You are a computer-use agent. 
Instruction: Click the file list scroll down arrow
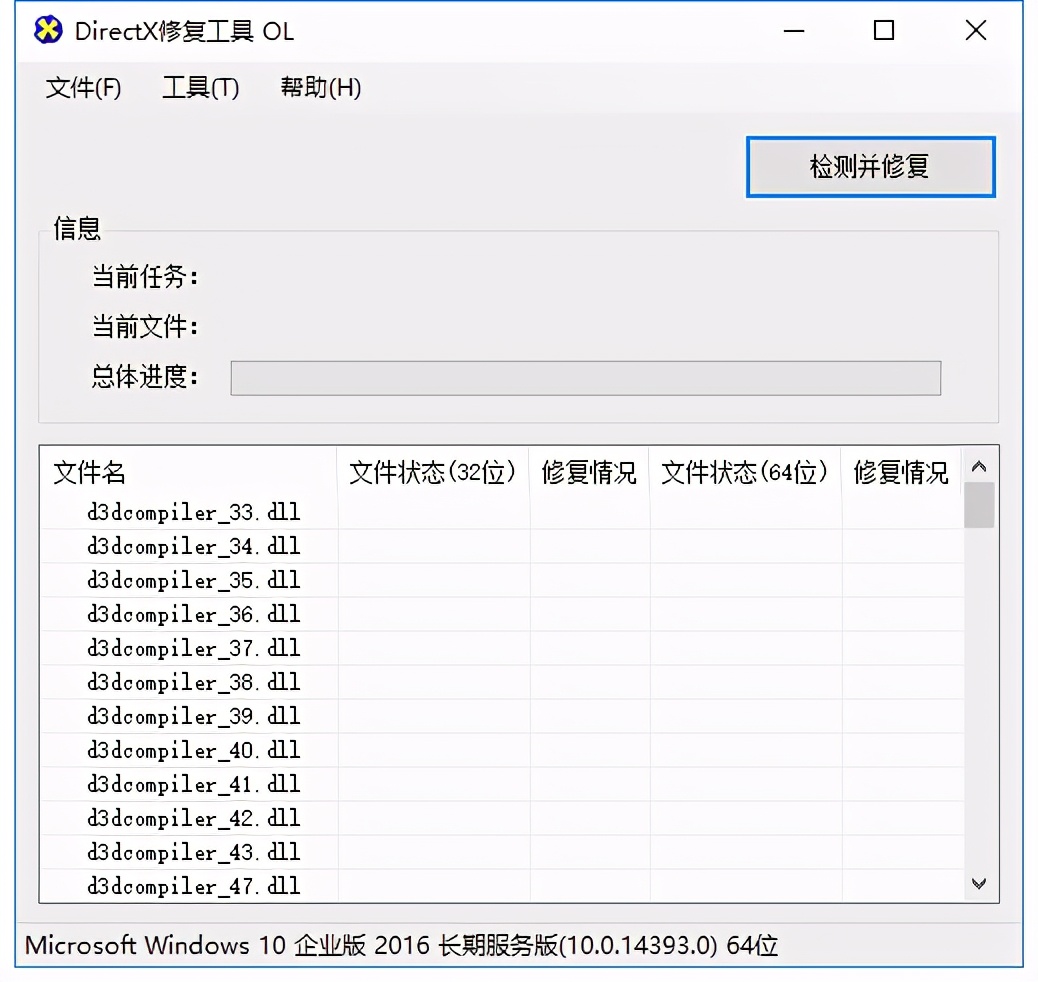(979, 883)
